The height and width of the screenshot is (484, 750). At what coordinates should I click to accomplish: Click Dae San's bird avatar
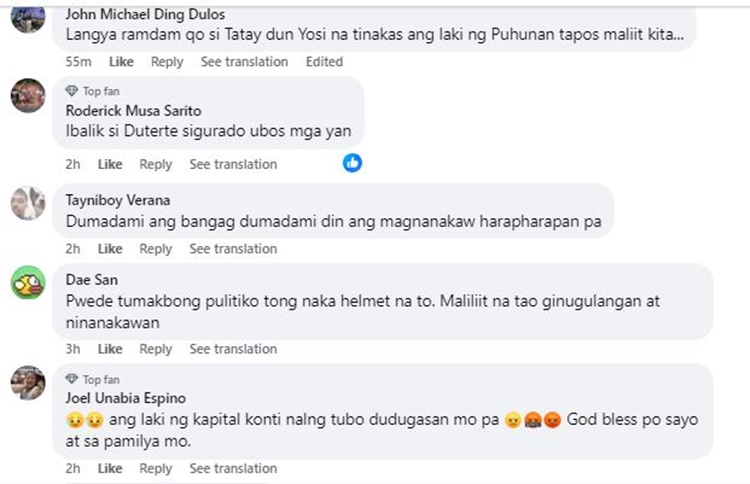(28, 283)
